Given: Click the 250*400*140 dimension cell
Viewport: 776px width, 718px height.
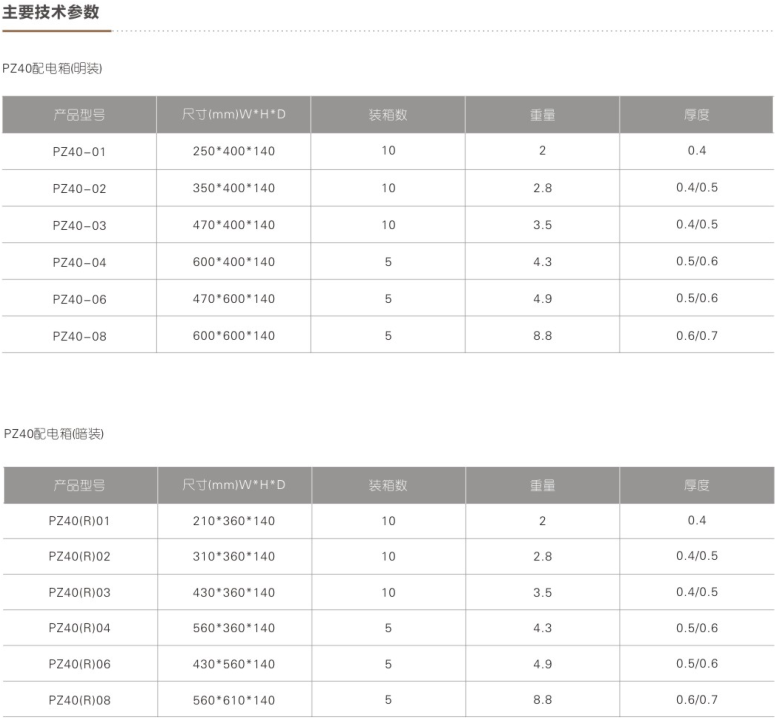Looking at the screenshot, I should [x=233, y=152].
